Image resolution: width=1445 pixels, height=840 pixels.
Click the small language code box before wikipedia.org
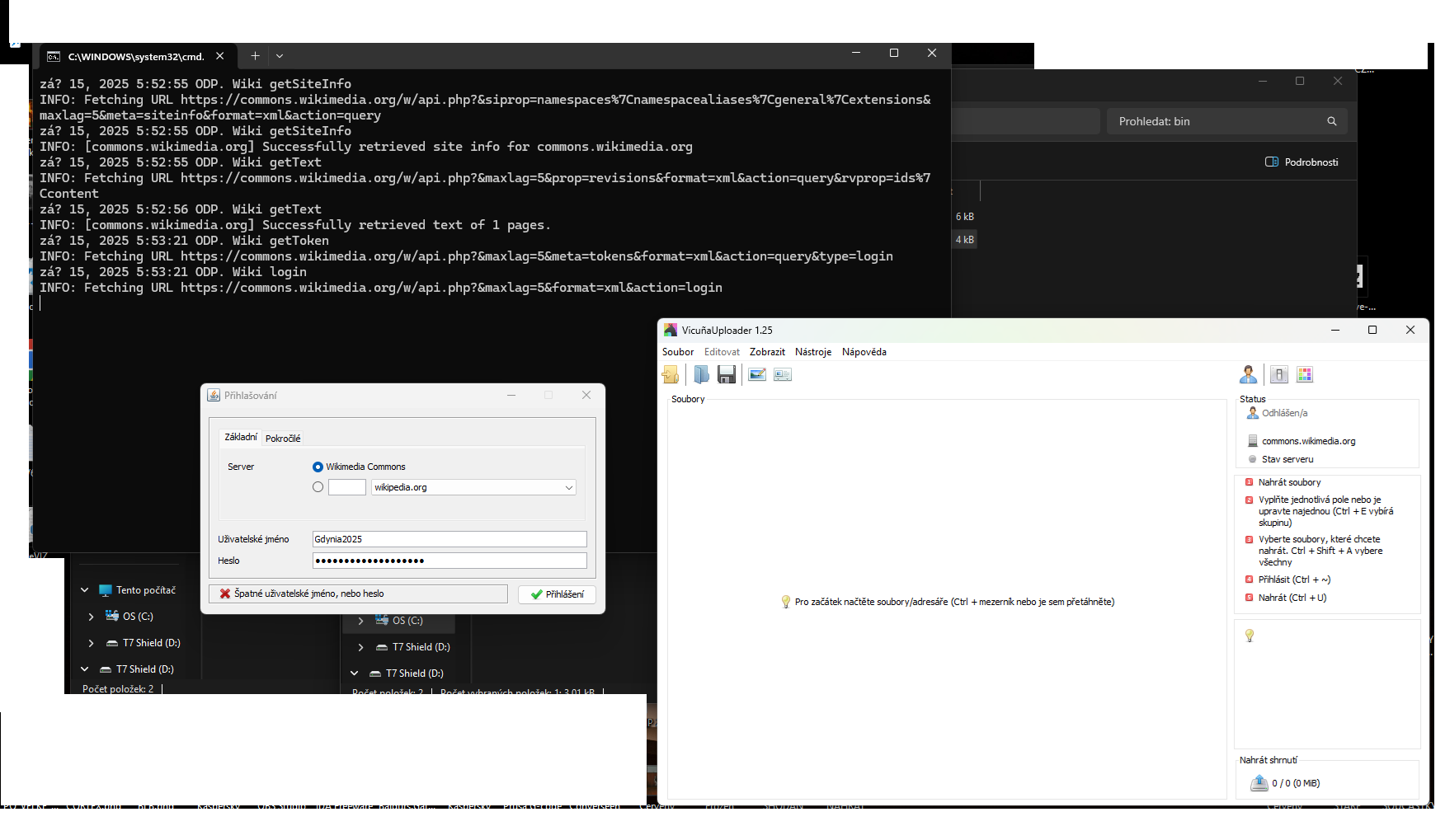[x=347, y=487]
